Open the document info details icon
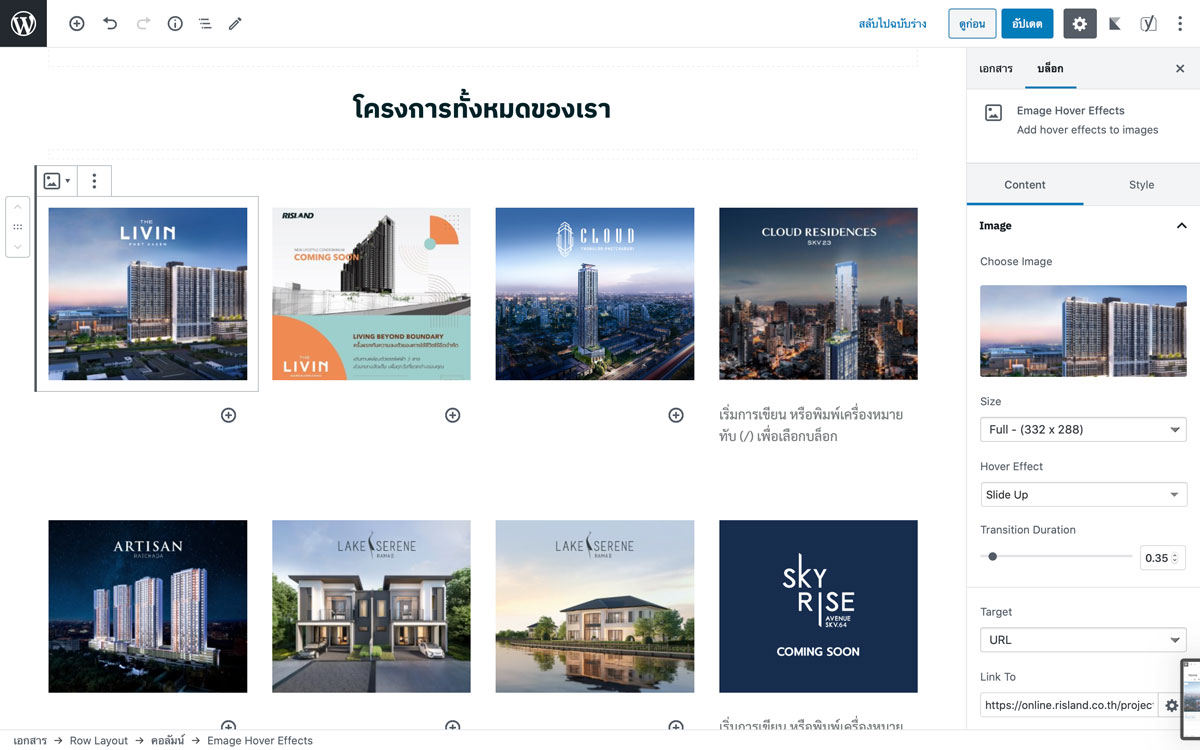This screenshot has height=750, width=1200. click(175, 23)
